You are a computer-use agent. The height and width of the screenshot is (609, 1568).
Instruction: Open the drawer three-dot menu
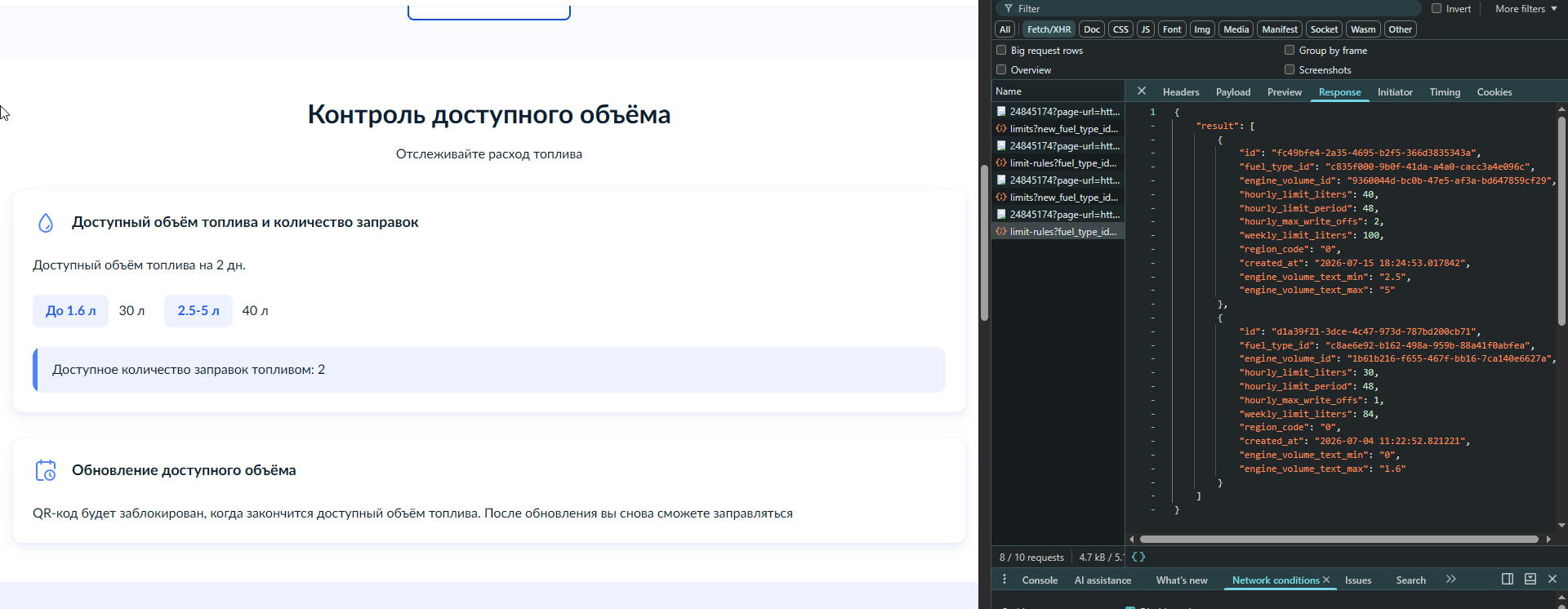point(1004,579)
